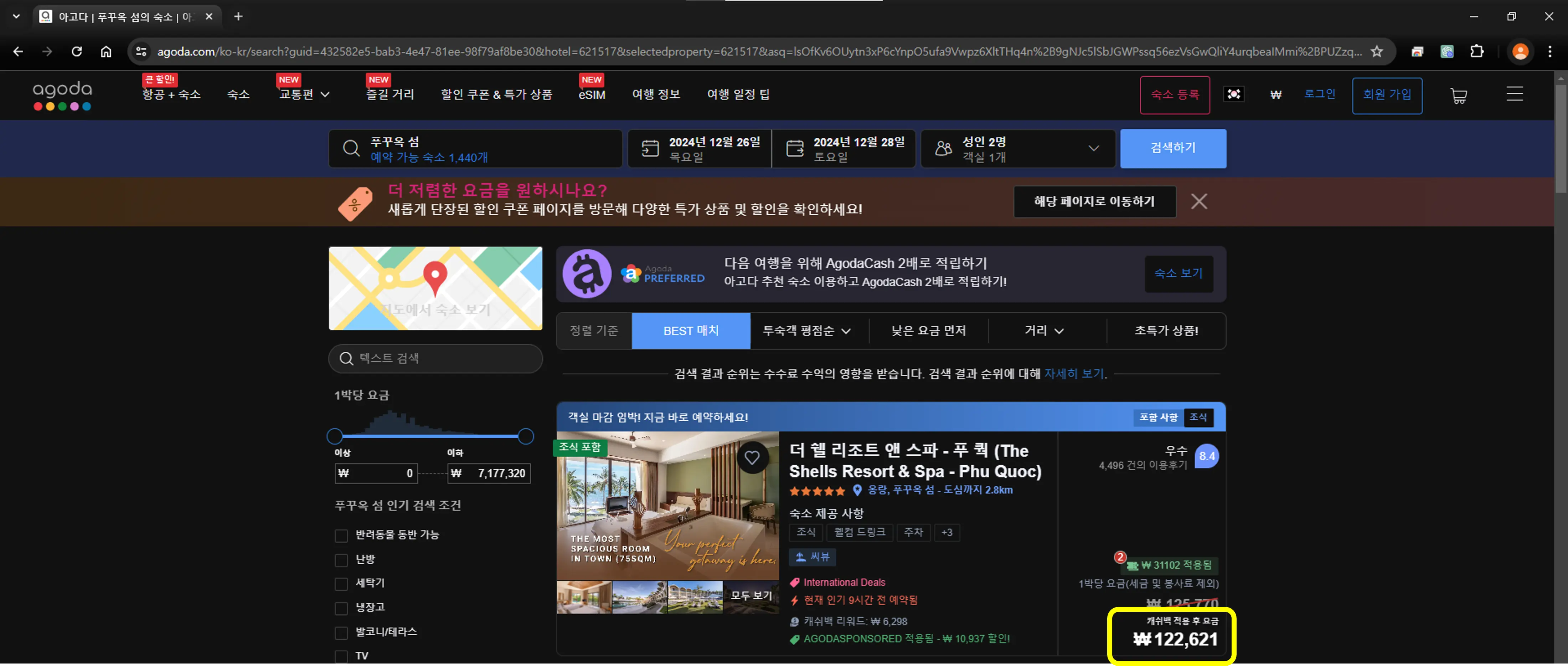The height and width of the screenshot is (666, 1568).
Task: Click the check-in calendar icon
Action: click(x=650, y=148)
